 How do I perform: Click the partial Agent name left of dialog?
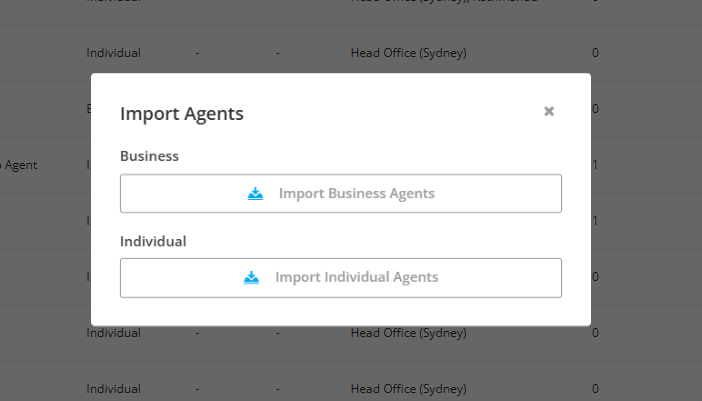[x=19, y=165]
